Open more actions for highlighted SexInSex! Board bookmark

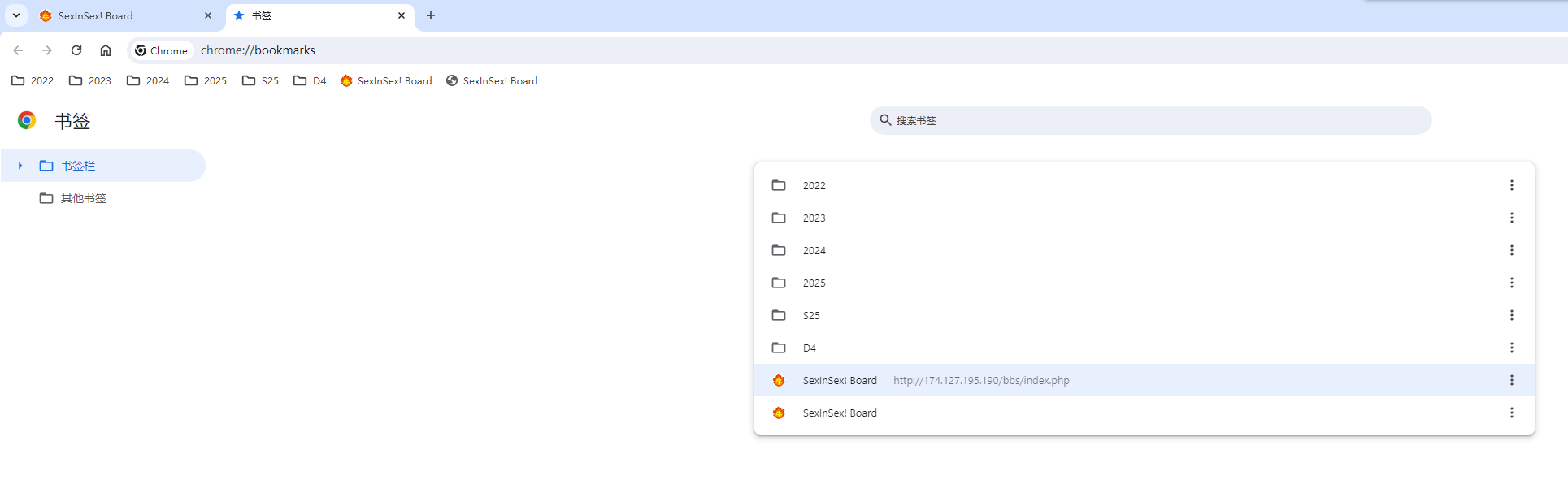(x=1511, y=380)
